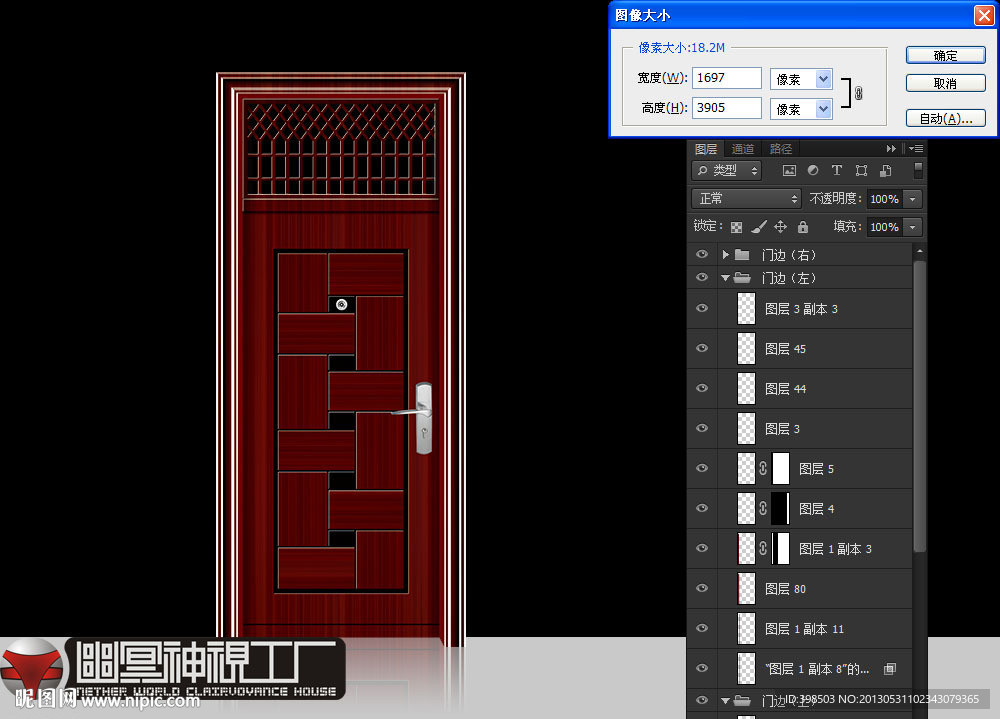This screenshot has width=1000, height=719.
Task: Click the folder icon of 门边（右）group
Action: click(x=742, y=255)
